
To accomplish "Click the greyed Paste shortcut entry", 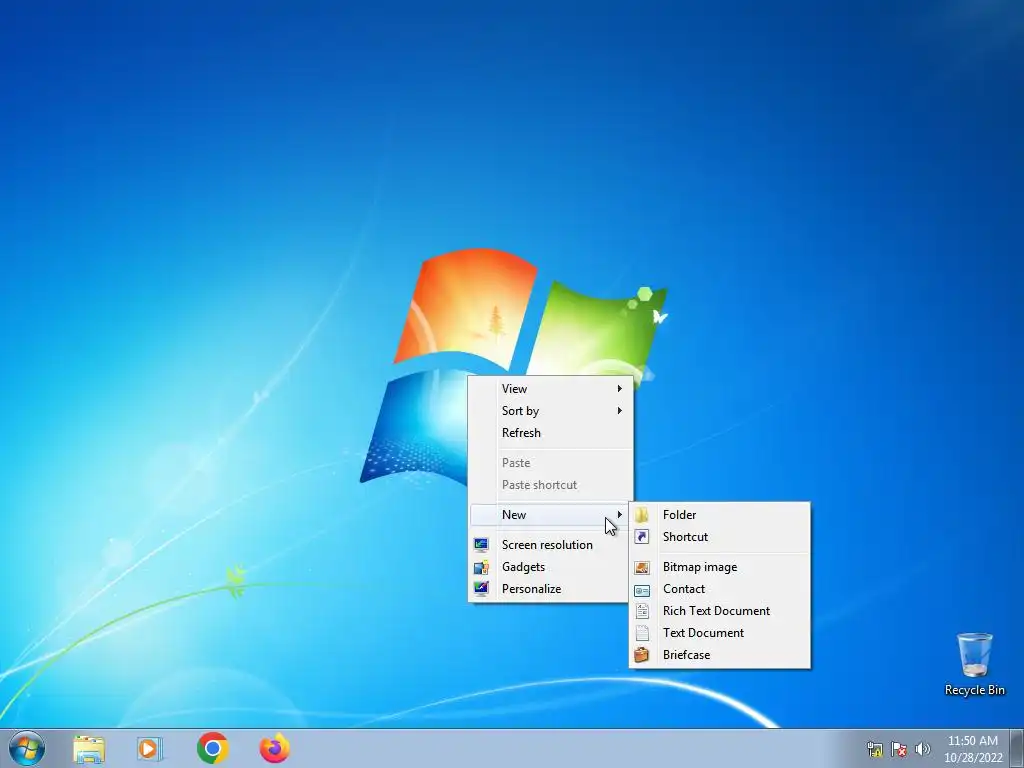I will coord(551,485).
